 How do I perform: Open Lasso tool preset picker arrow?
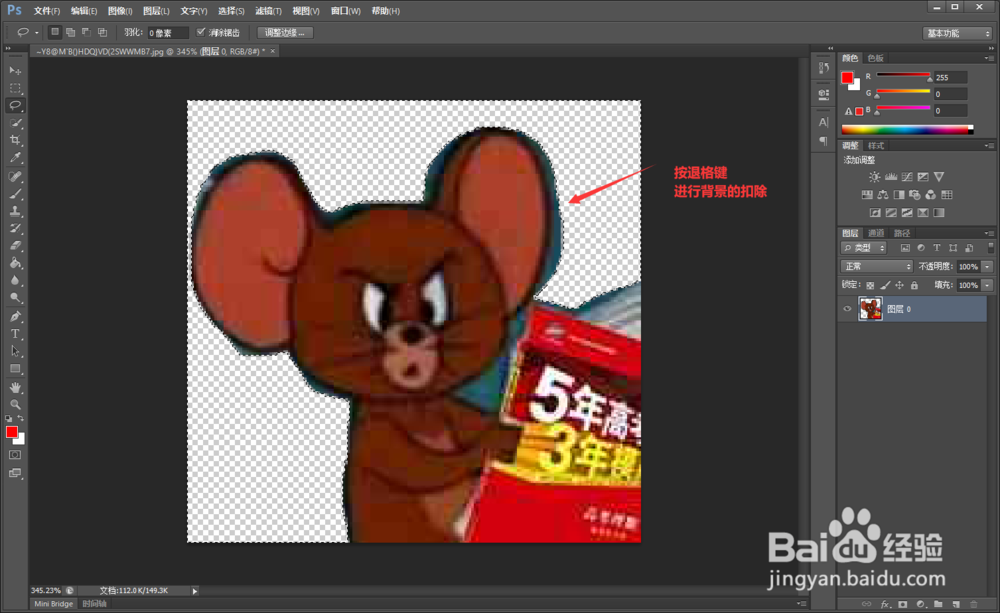point(36,33)
